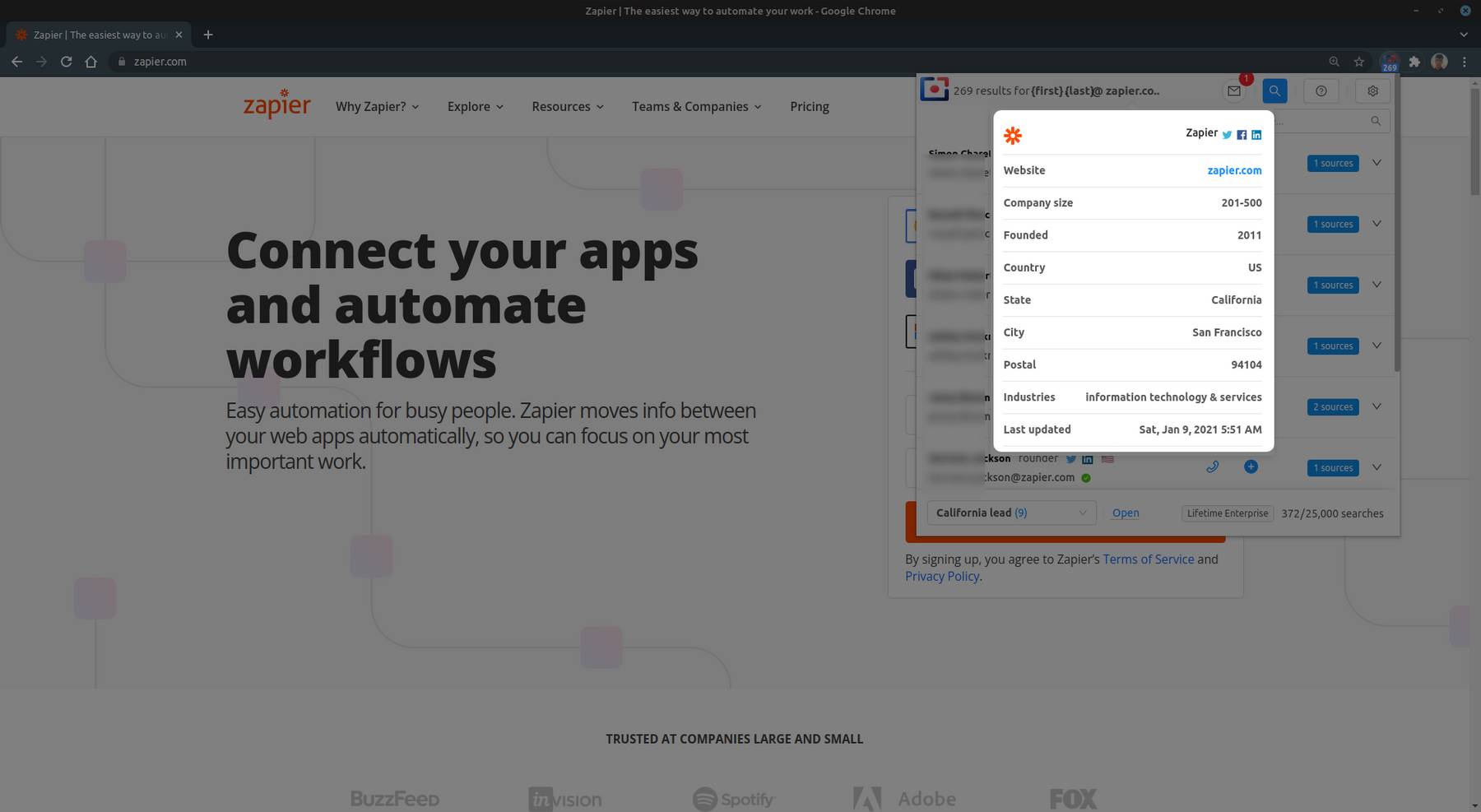
Task: Open the zapier.com website link
Action: click(1234, 170)
